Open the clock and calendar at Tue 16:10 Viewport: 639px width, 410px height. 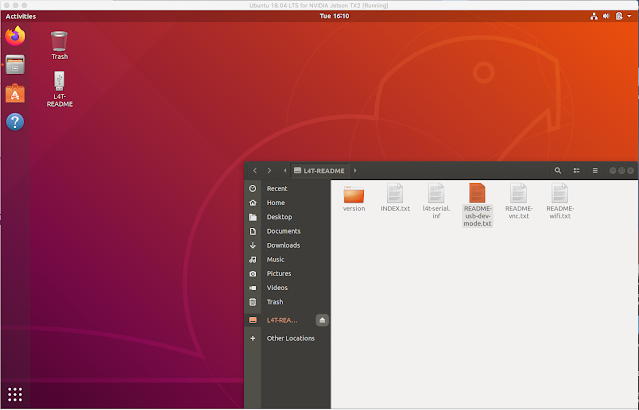334,16
